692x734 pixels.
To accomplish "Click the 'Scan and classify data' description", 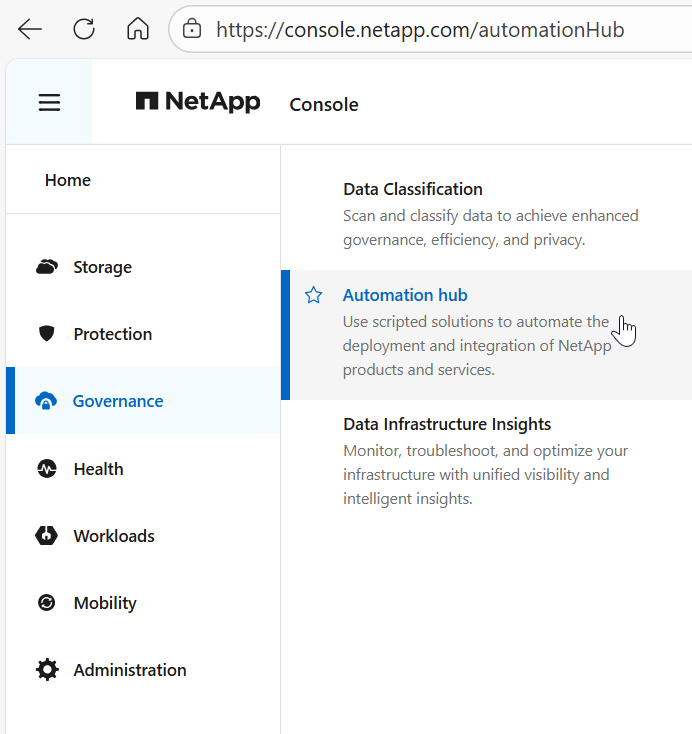I will (490, 228).
